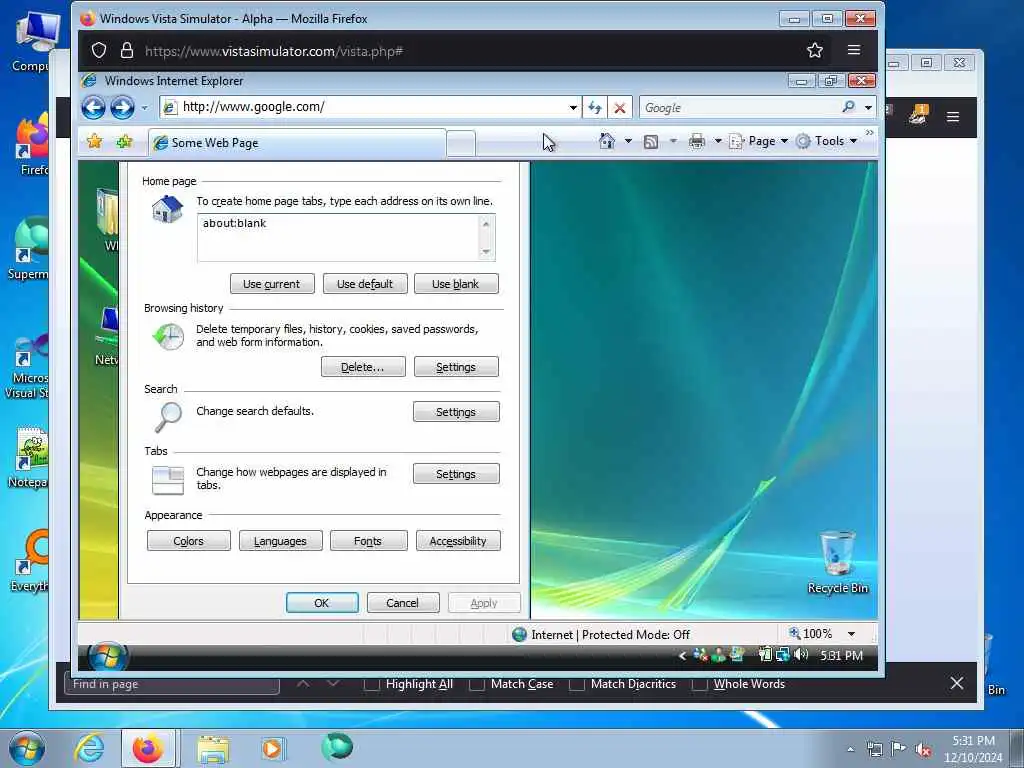Cancel the Internet Options dialog
The width and height of the screenshot is (1024, 768).
pyautogui.click(x=403, y=603)
